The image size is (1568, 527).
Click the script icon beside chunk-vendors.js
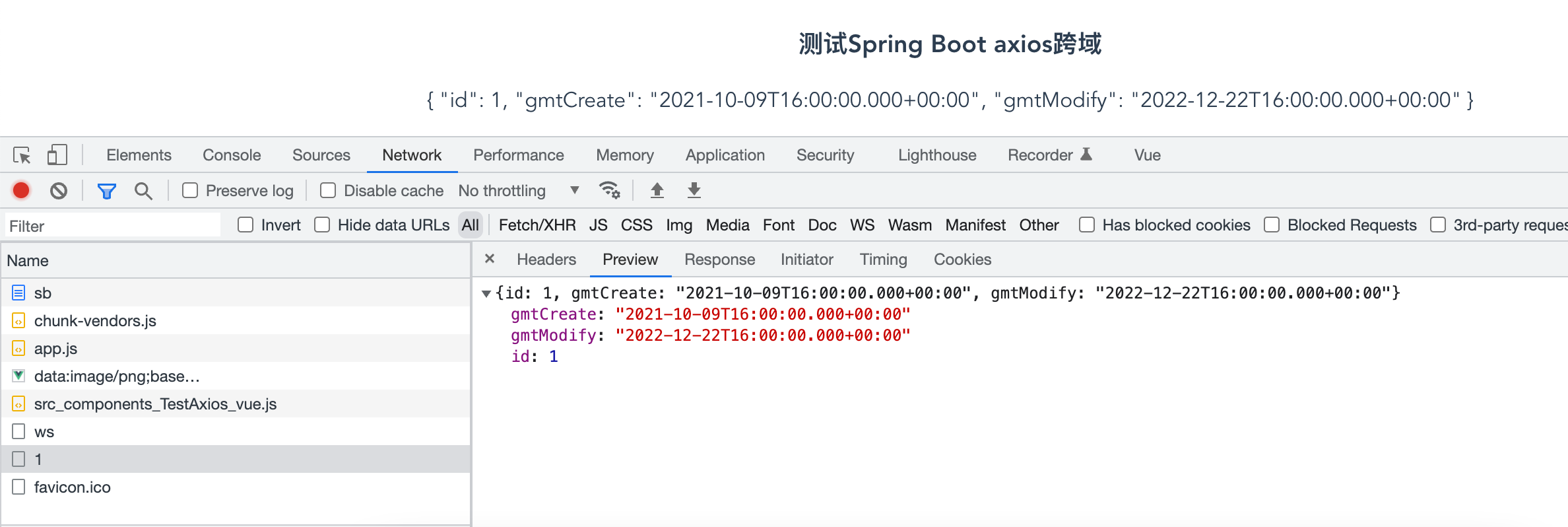point(18,320)
